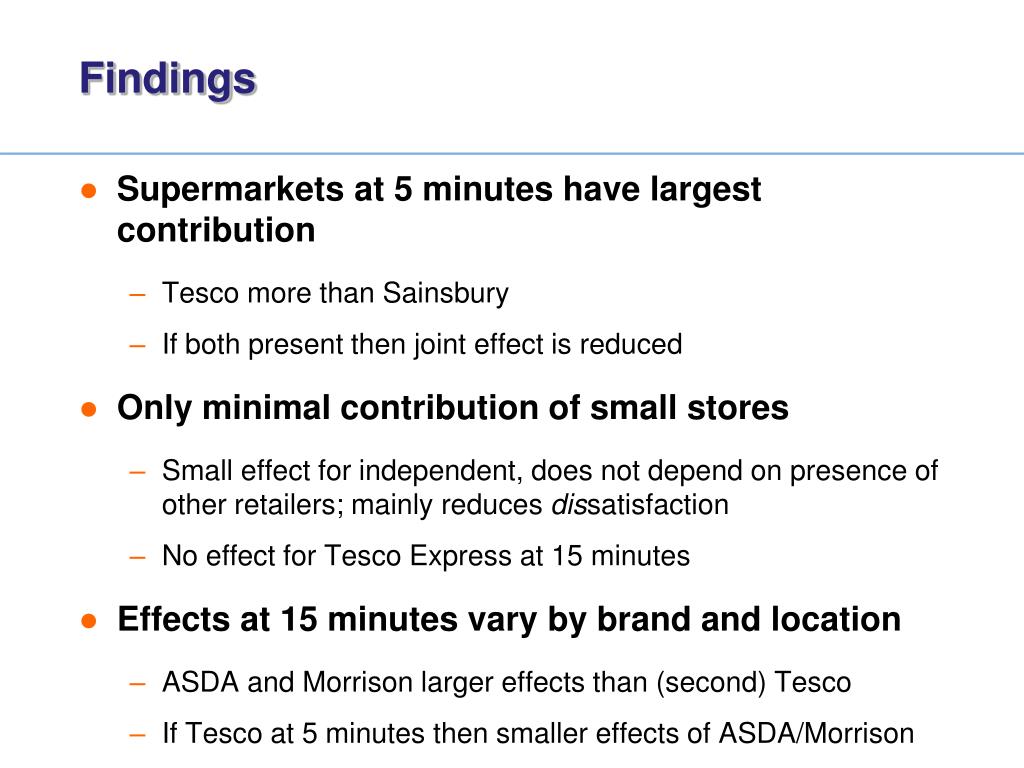Click the Findings slide title
This screenshot has height=768, width=1024.
click(x=168, y=80)
